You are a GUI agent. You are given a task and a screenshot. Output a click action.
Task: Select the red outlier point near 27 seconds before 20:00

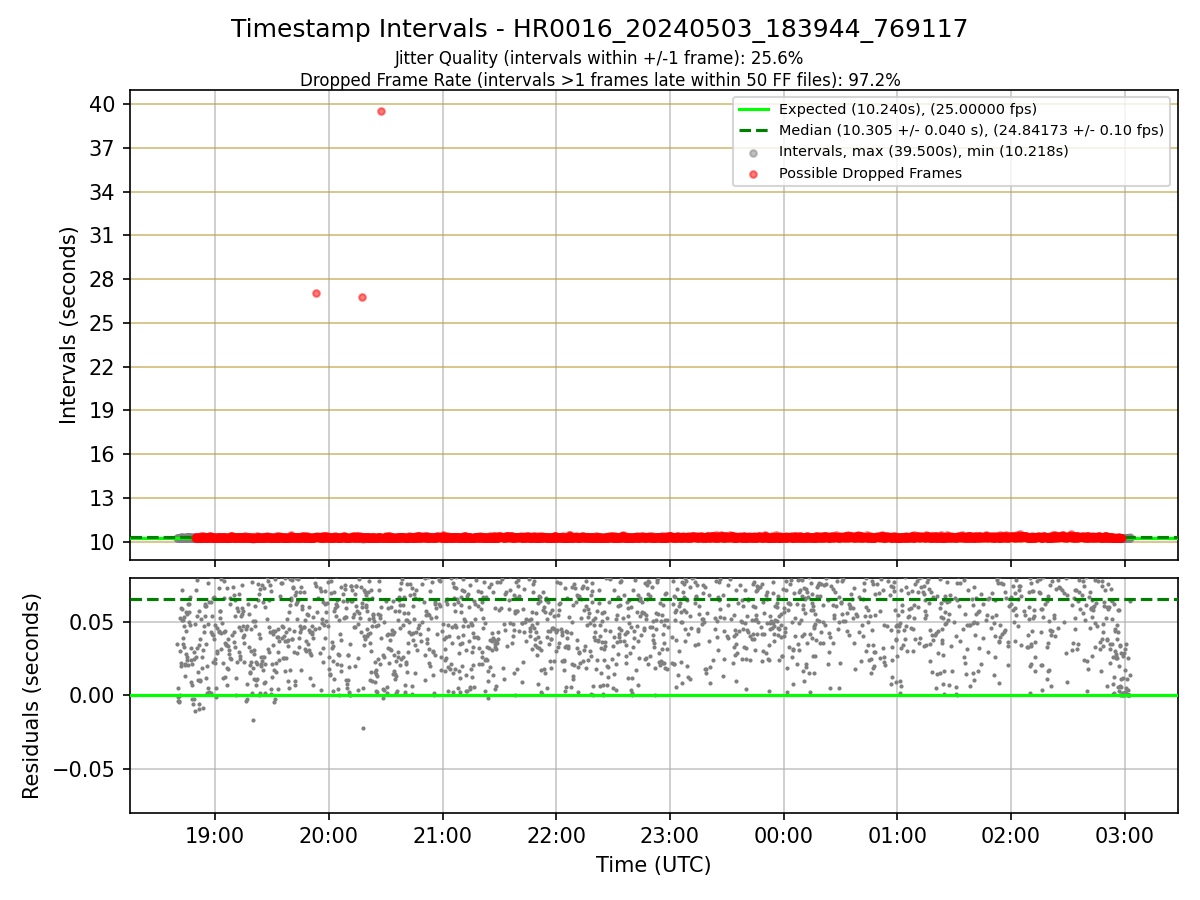click(316, 293)
